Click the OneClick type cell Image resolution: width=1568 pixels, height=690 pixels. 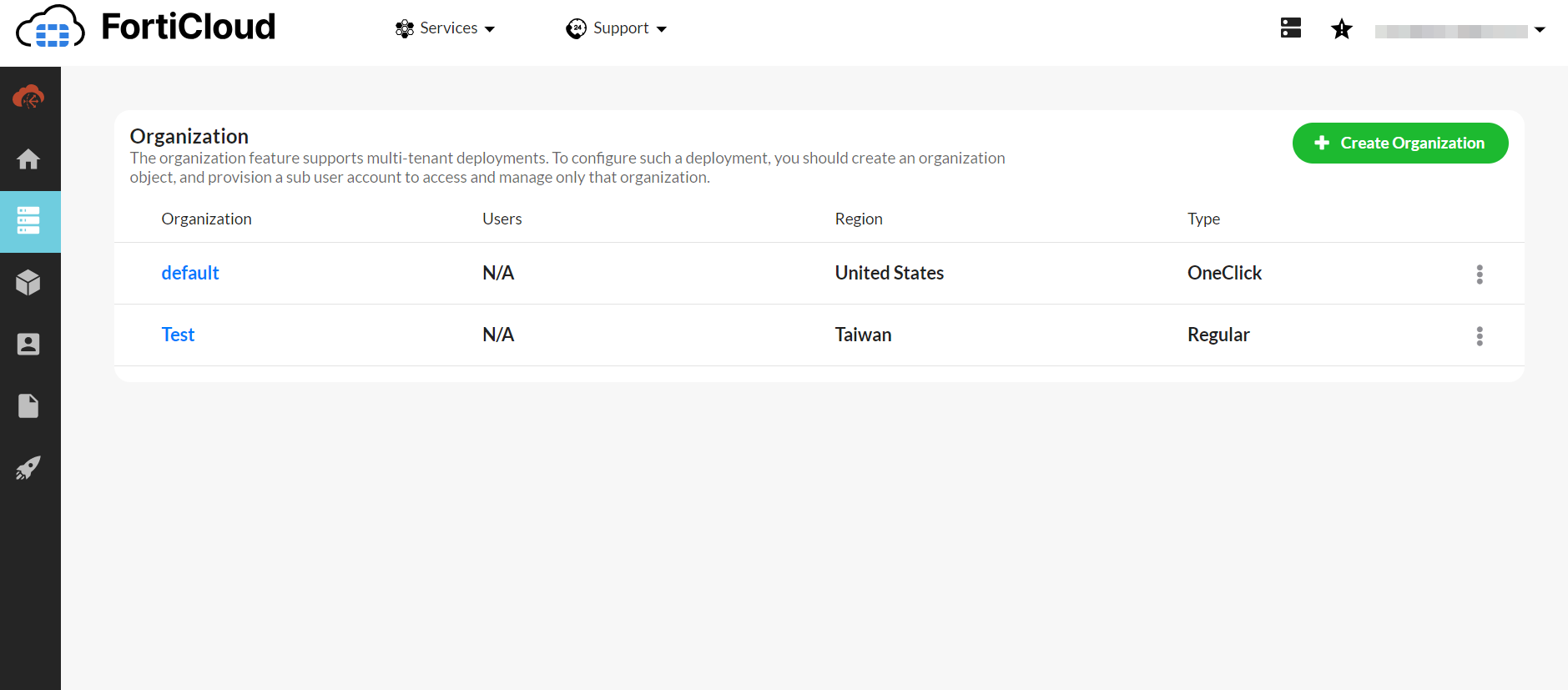tap(1224, 273)
